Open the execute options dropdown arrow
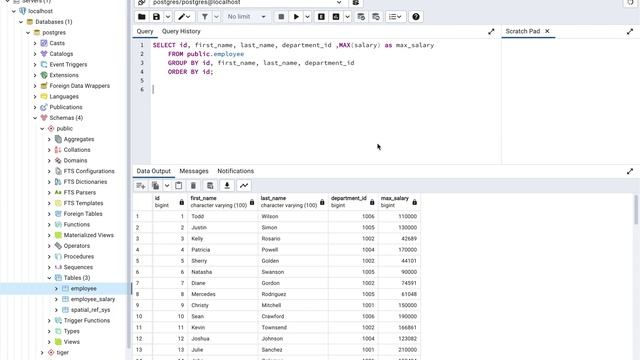The image size is (640, 360). tap(307, 17)
